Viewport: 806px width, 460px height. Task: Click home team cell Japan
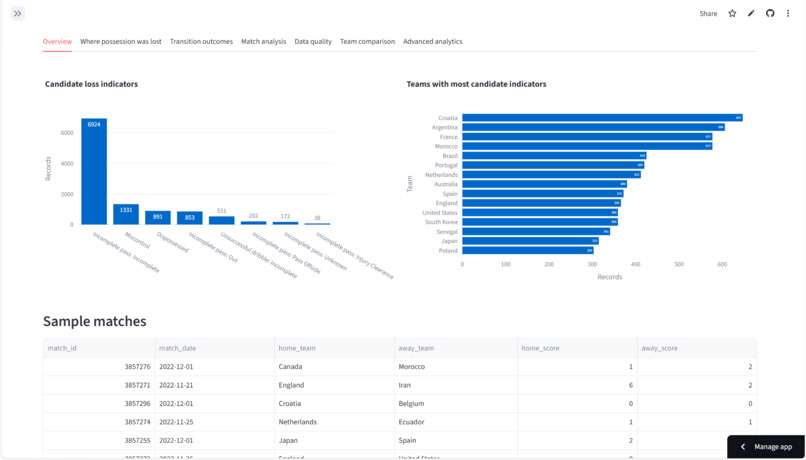(x=334, y=440)
